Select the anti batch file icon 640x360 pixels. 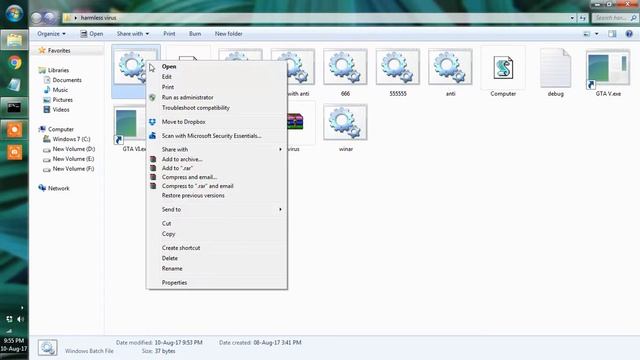pyautogui.click(x=450, y=67)
